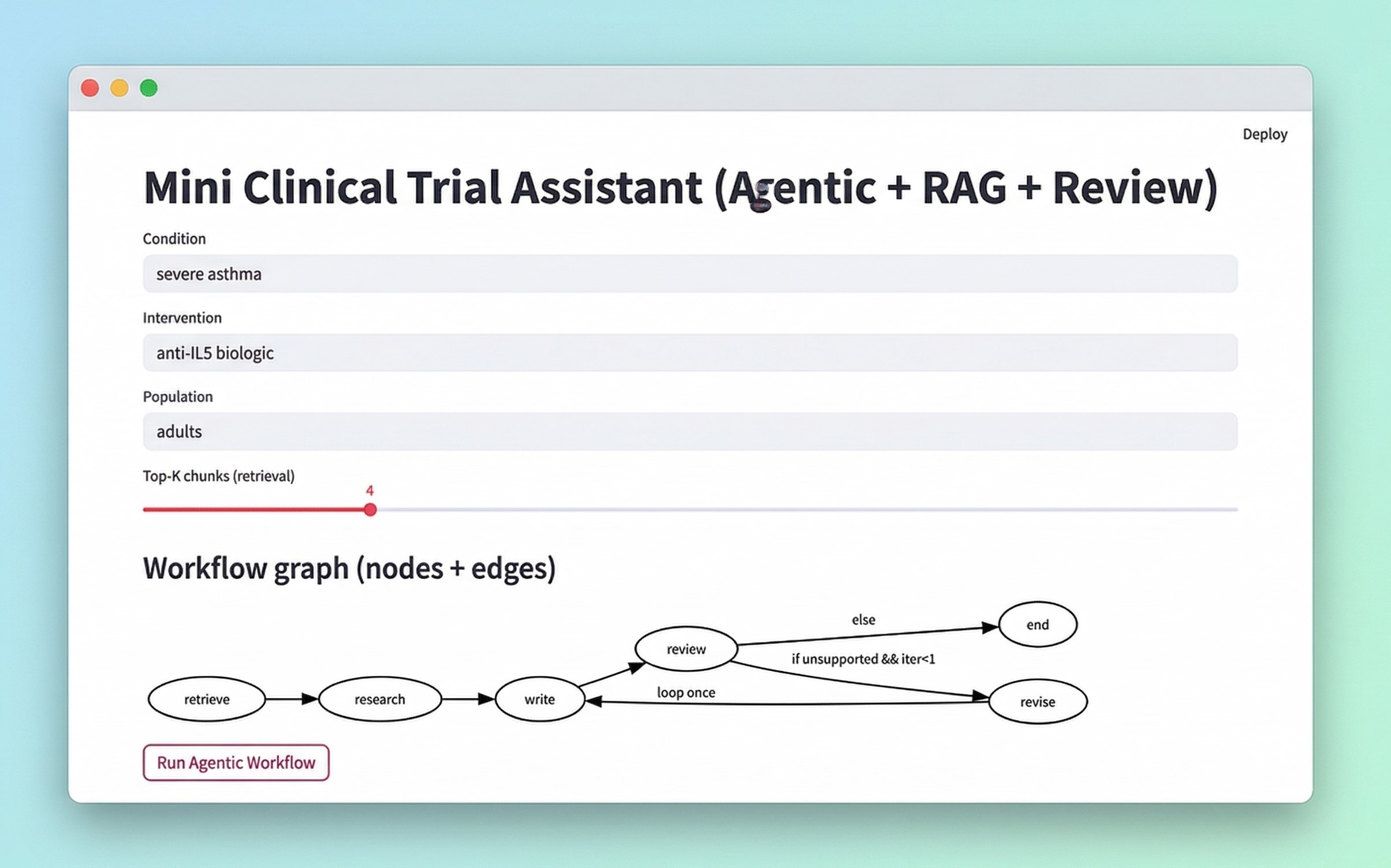The width and height of the screenshot is (1391, 868).
Task: Click the Top-K chunks slider handle
Action: tap(370, 510)
